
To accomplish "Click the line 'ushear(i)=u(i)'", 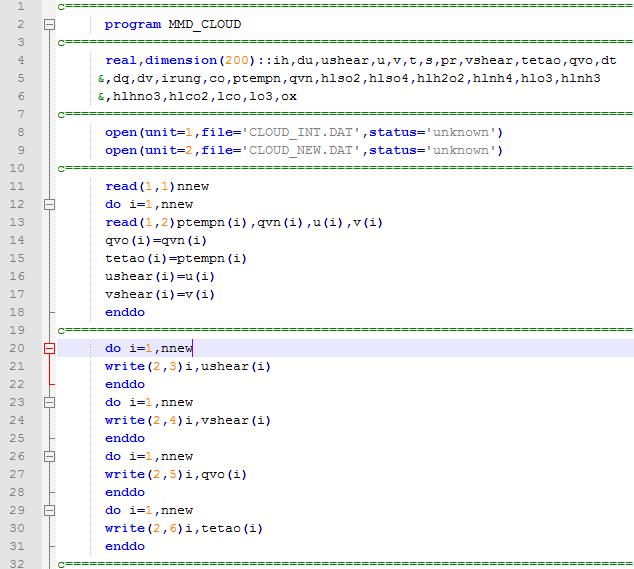I will pos(160,276).
